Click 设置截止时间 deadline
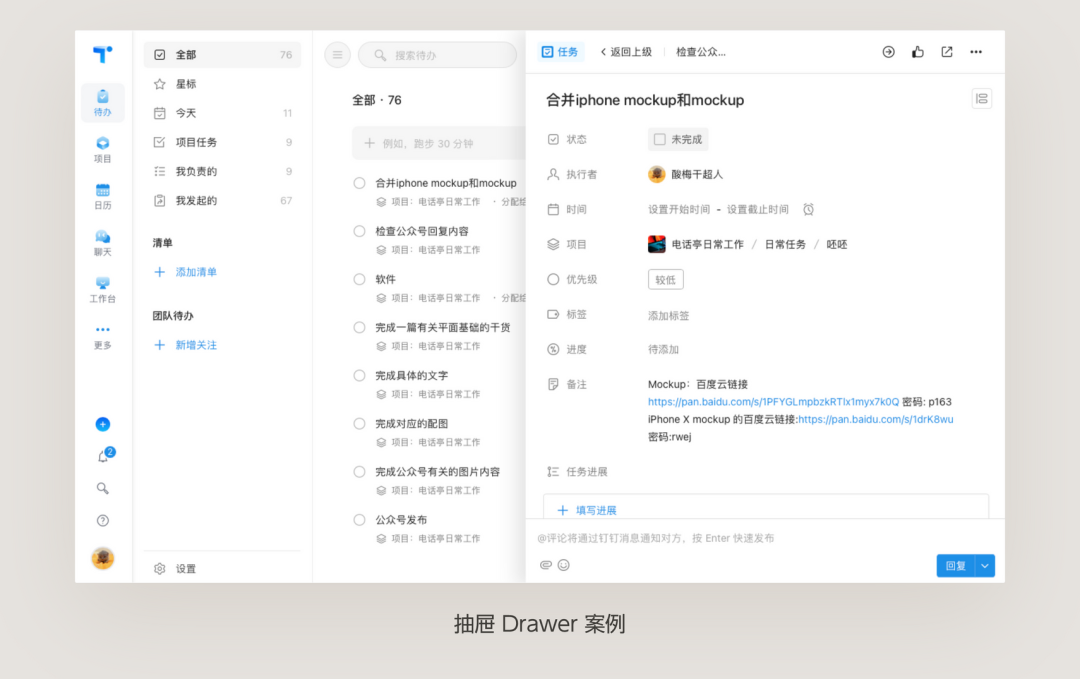 tap(758, 209)
